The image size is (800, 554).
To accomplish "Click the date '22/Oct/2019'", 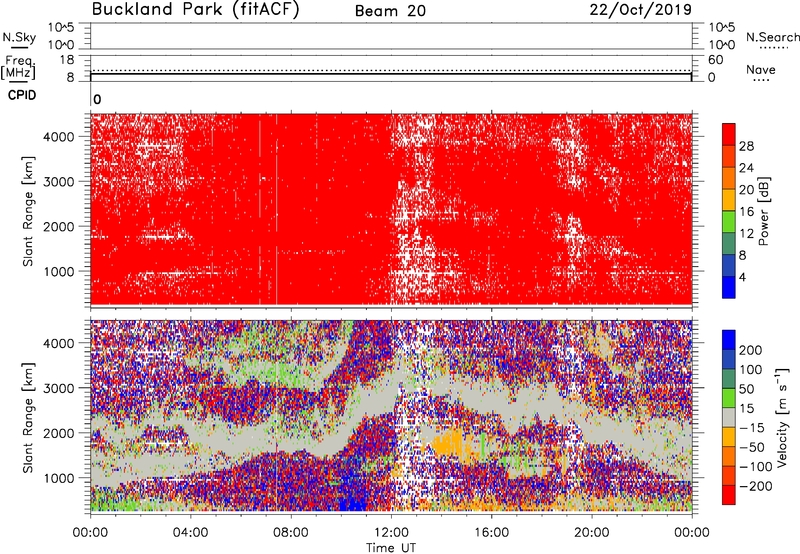I will (641, 10).
